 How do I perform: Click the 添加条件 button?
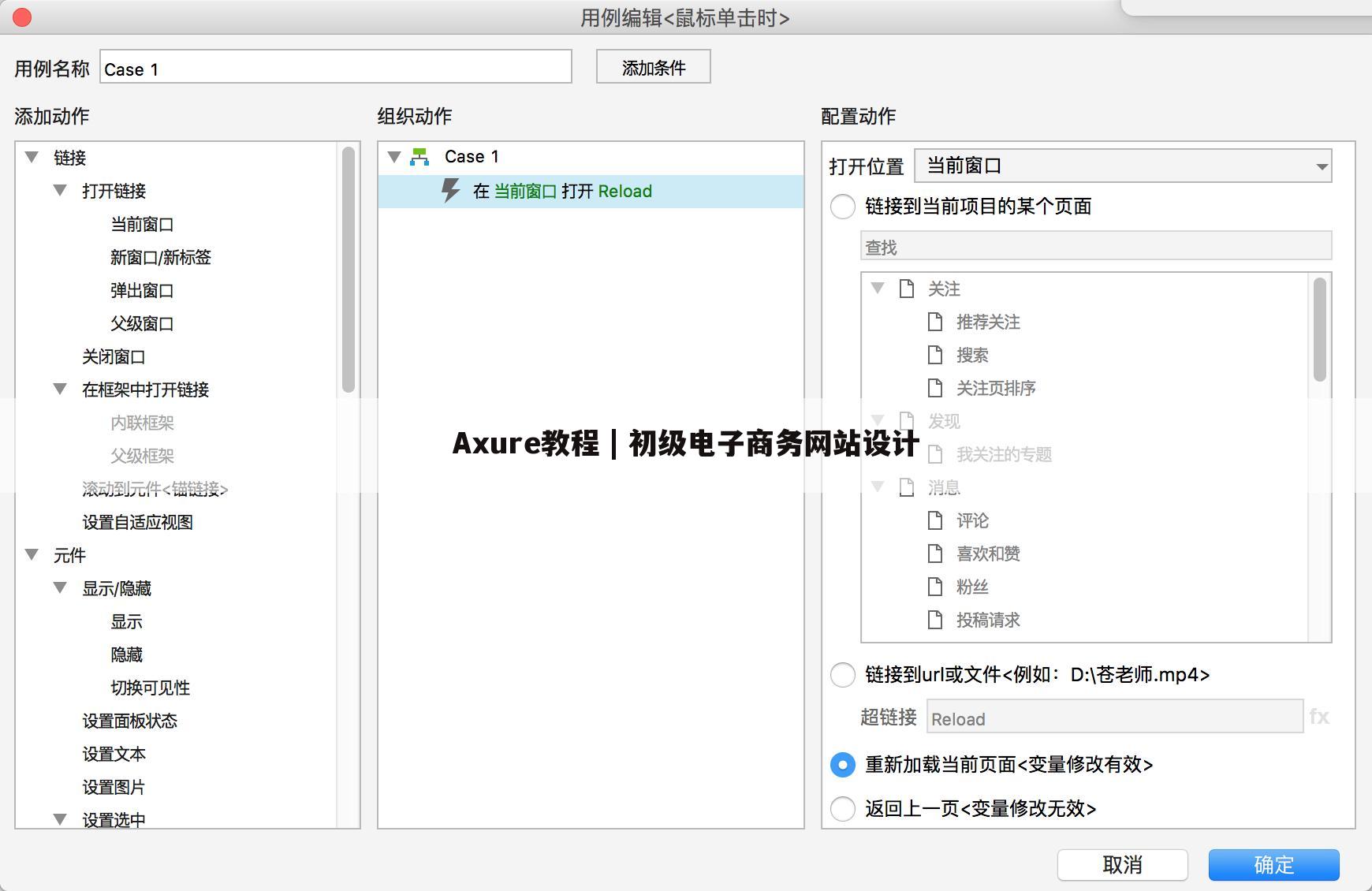[653, 67]
